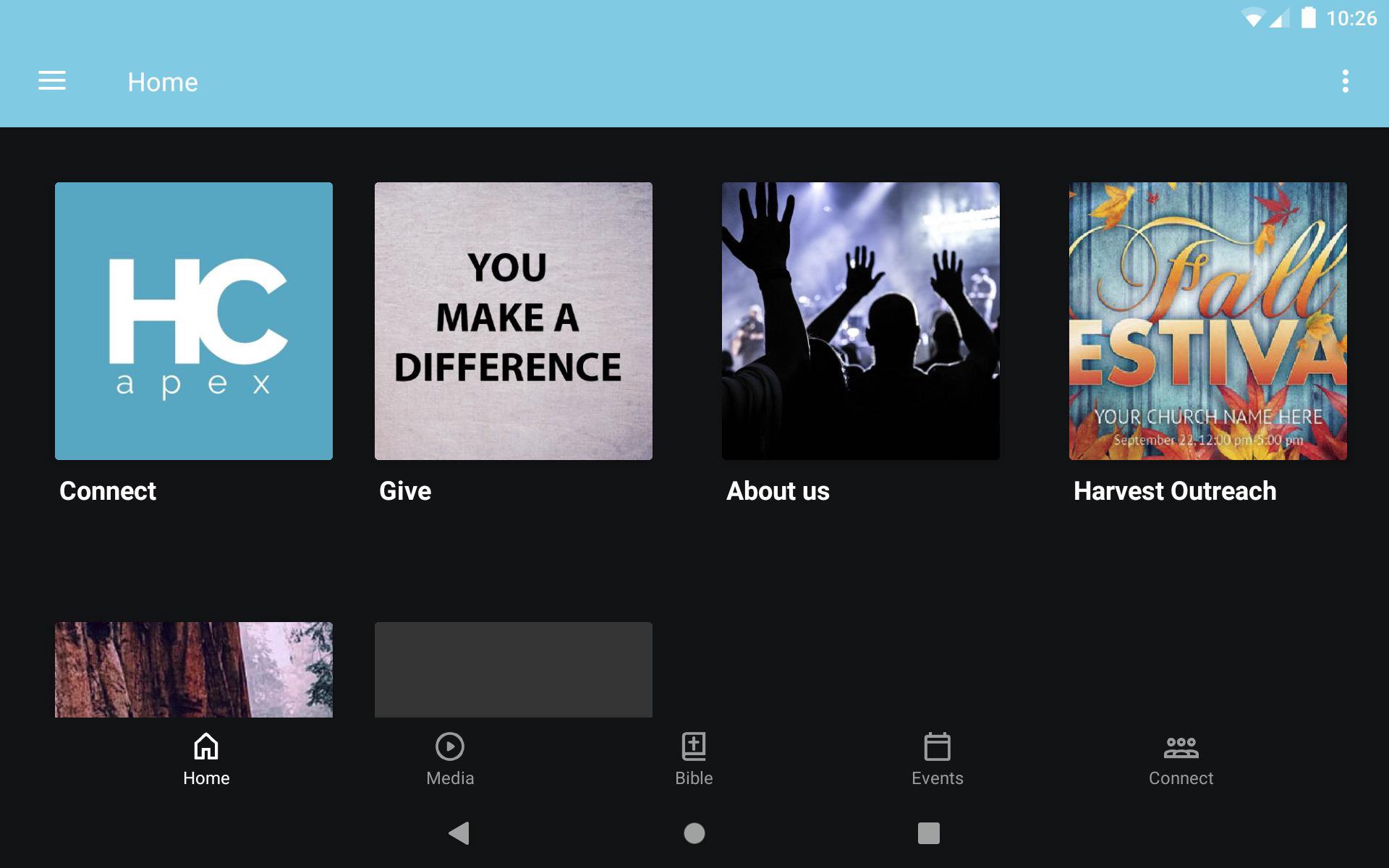Tap the blank gray placeholder tile
Viewport: 1389px width, 868px height.
click(513, 669)
